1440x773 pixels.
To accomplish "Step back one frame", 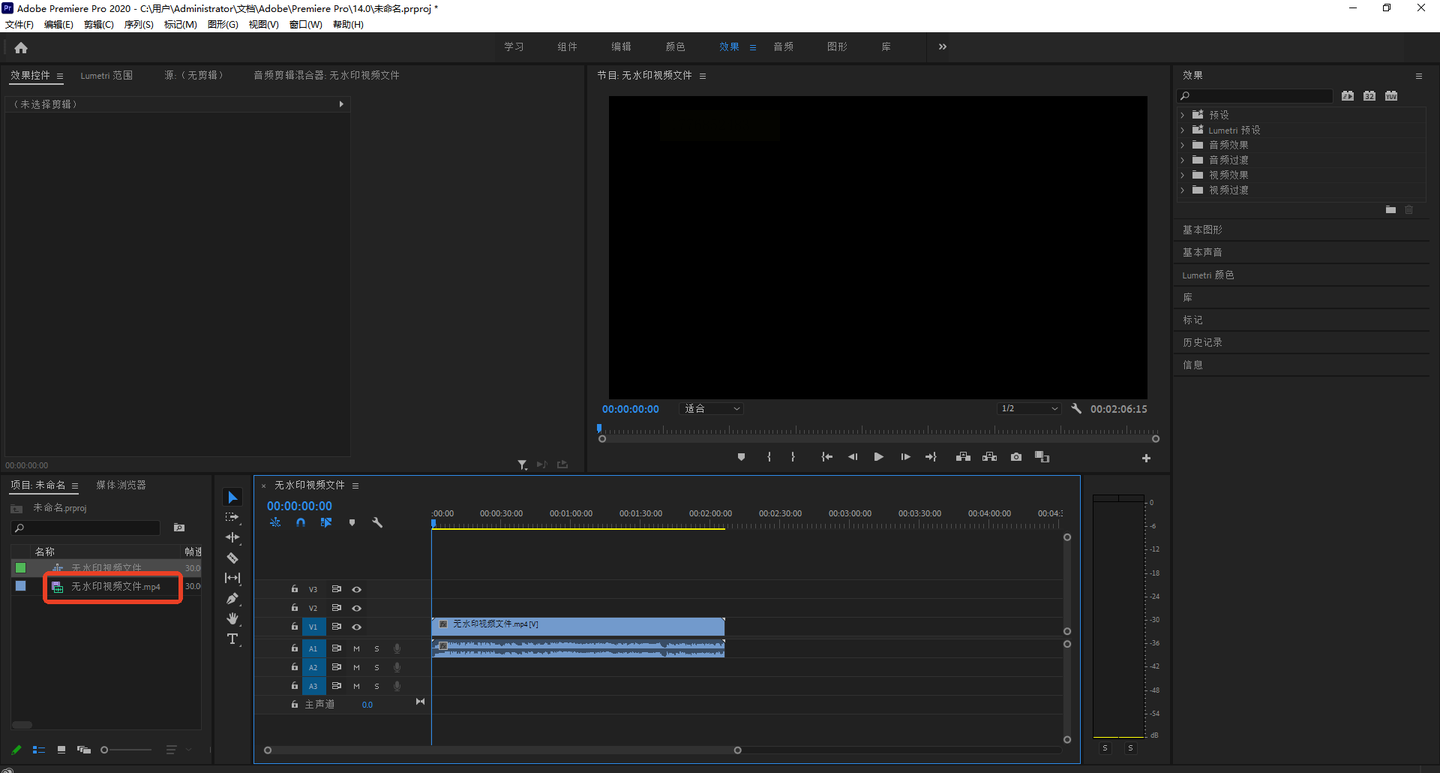I will [853, 457].
